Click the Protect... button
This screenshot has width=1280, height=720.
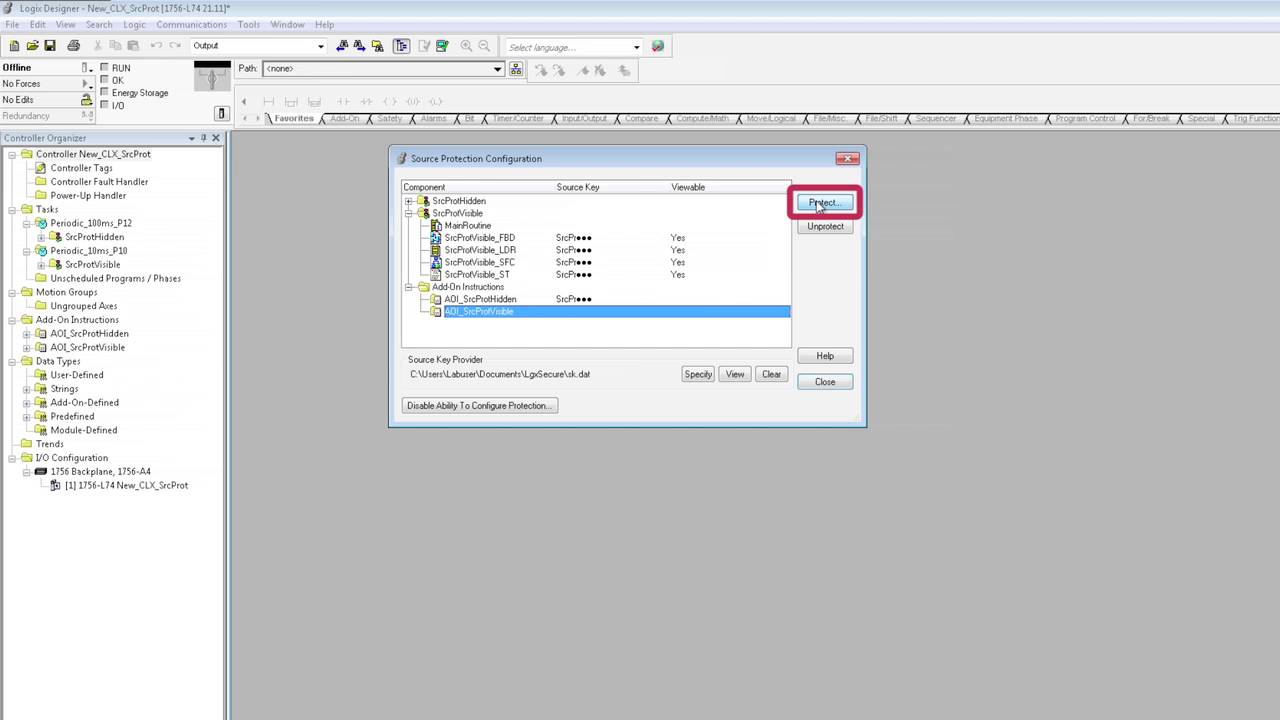[825, 203]
